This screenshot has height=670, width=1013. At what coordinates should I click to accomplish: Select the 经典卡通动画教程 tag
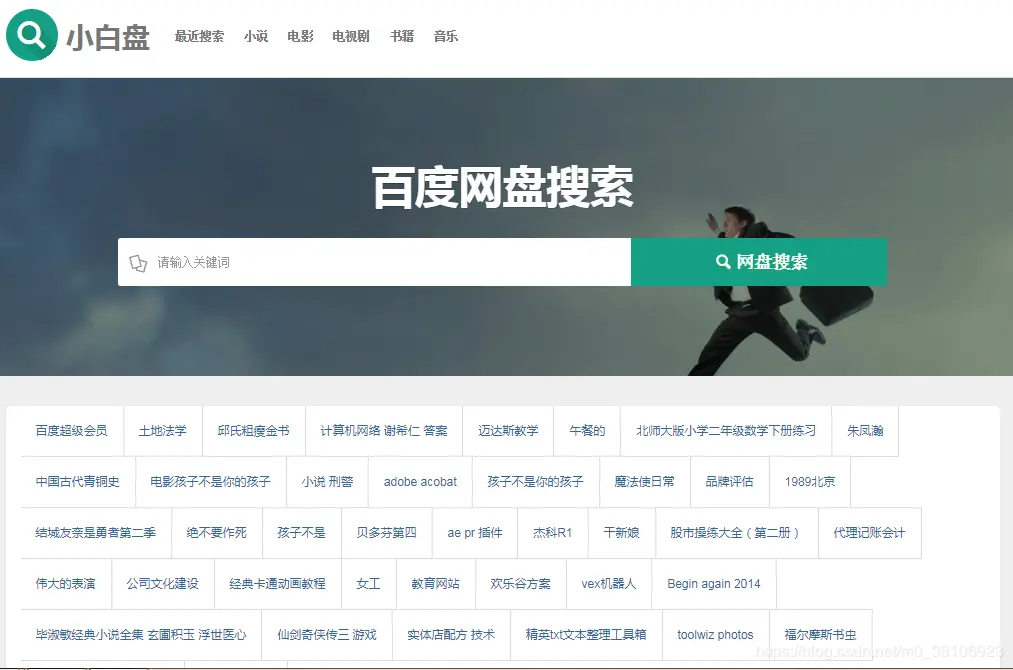[278, 584]
